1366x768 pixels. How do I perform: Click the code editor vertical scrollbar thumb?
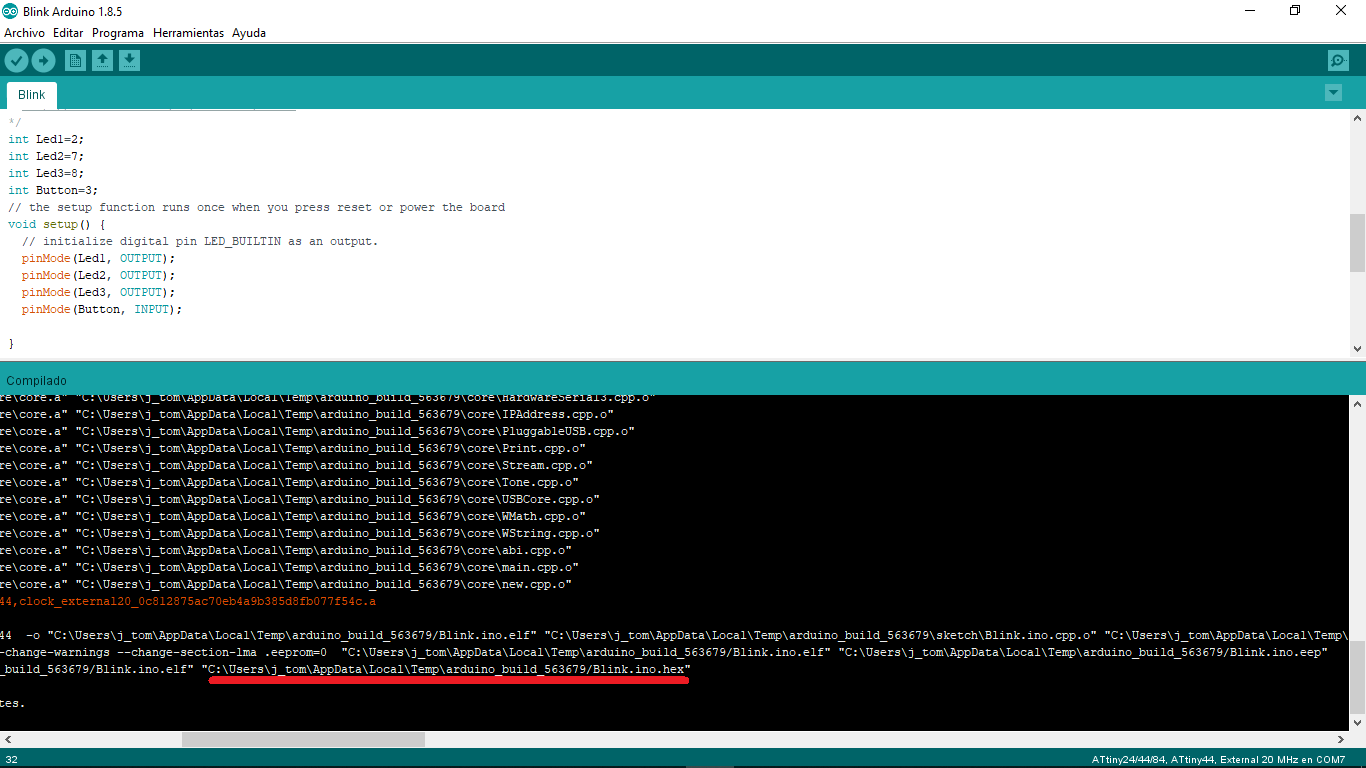point(1357,242)
